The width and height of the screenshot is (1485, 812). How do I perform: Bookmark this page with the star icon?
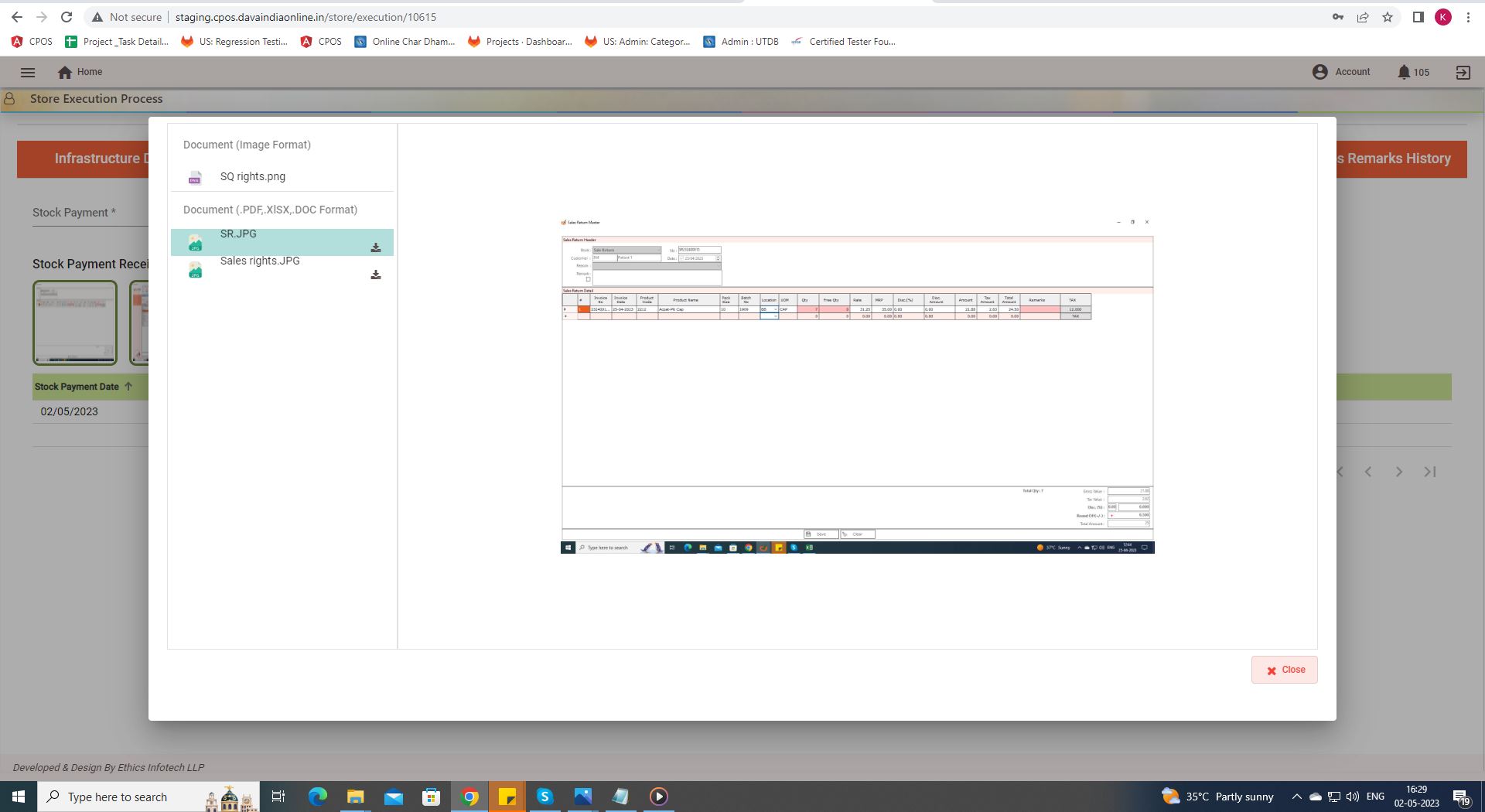pyautogui.click(x=1388, y=17)
